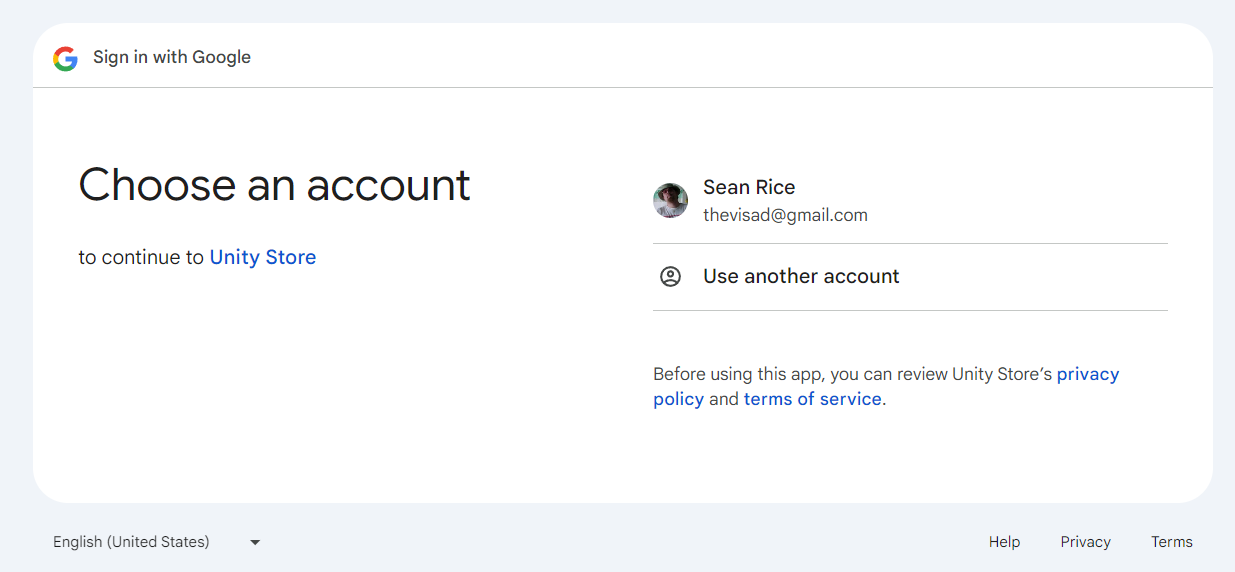The image size is (1235, 572).
Task: Open the Help footer link
Action: (x=1004, y=542)
